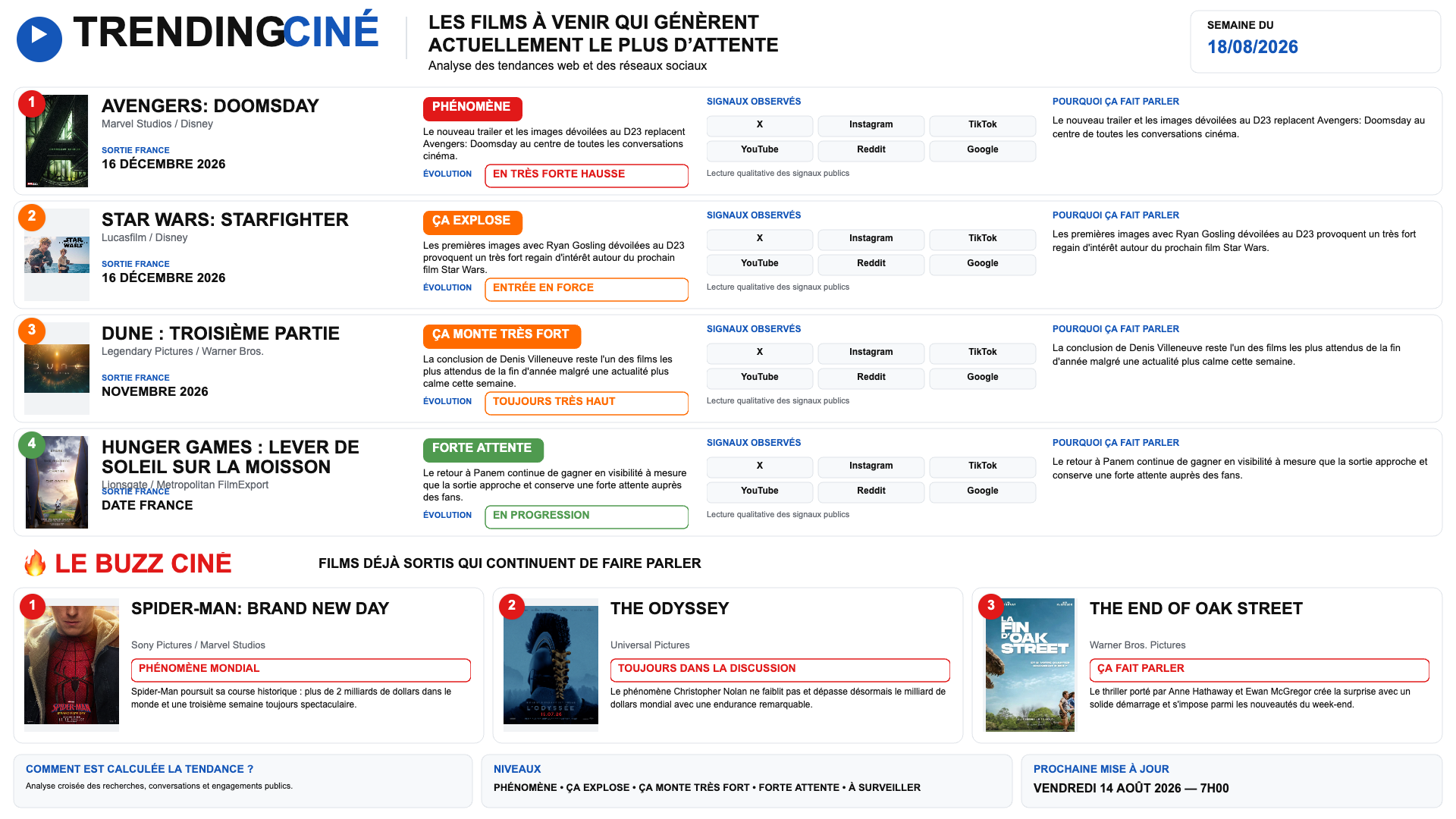Viewport: 1456px width, 819px height.
Task: Click rank badge 1 on Spider-Man: Brand New Day
Action: pos(33,606)
